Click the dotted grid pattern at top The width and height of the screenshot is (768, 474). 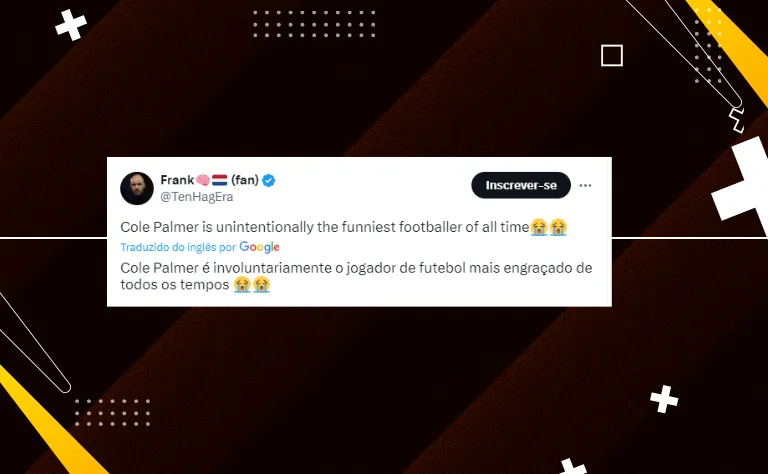point(314,24)
